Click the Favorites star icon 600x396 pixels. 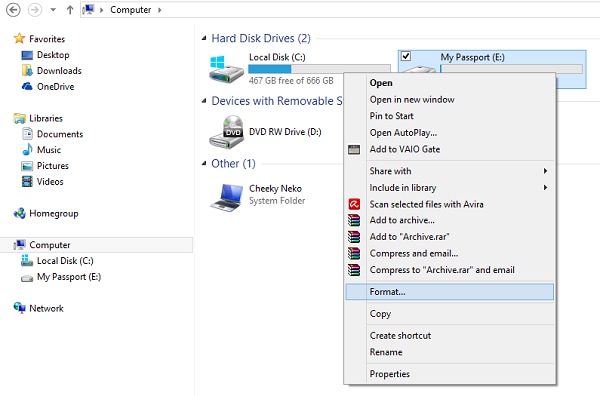point(19,39)
